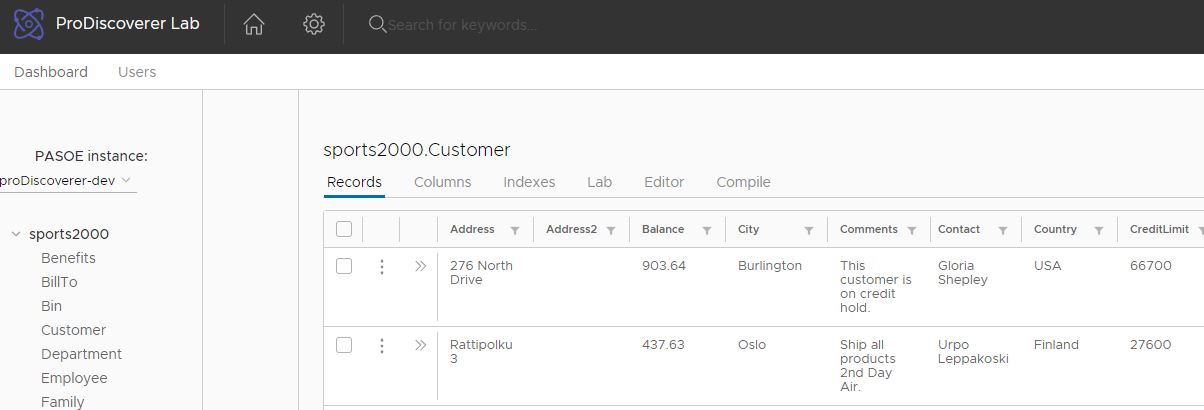Viewport: 1204px width, 410px height.
Task: Open the PASOE instance dropdown
Action: 66,181
